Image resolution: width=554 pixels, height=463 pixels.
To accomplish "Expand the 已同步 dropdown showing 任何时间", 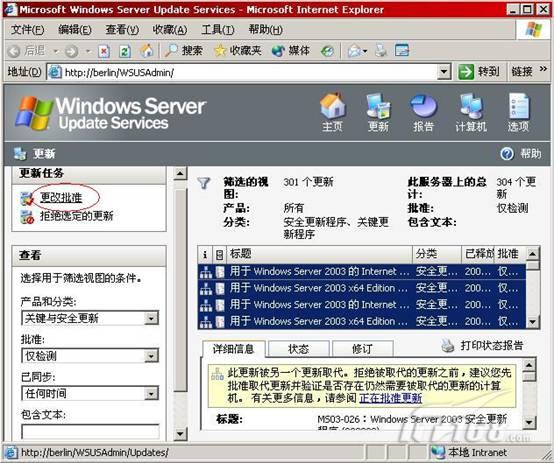I will coord(151,393).
